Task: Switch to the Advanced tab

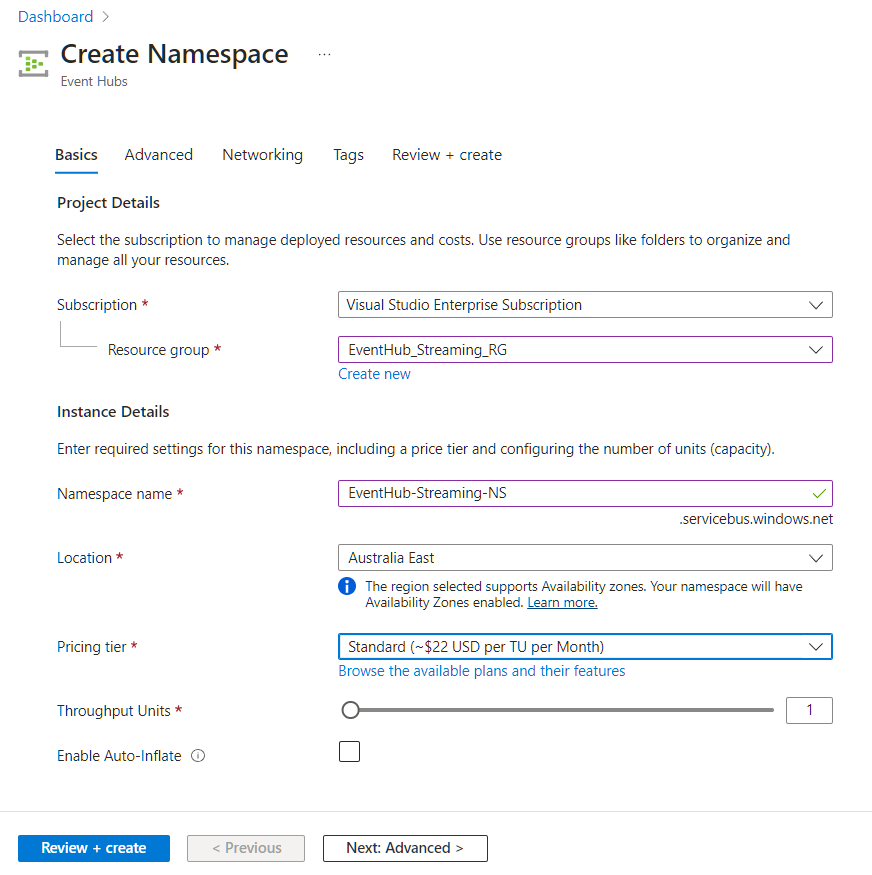Action: coord(159,155)
